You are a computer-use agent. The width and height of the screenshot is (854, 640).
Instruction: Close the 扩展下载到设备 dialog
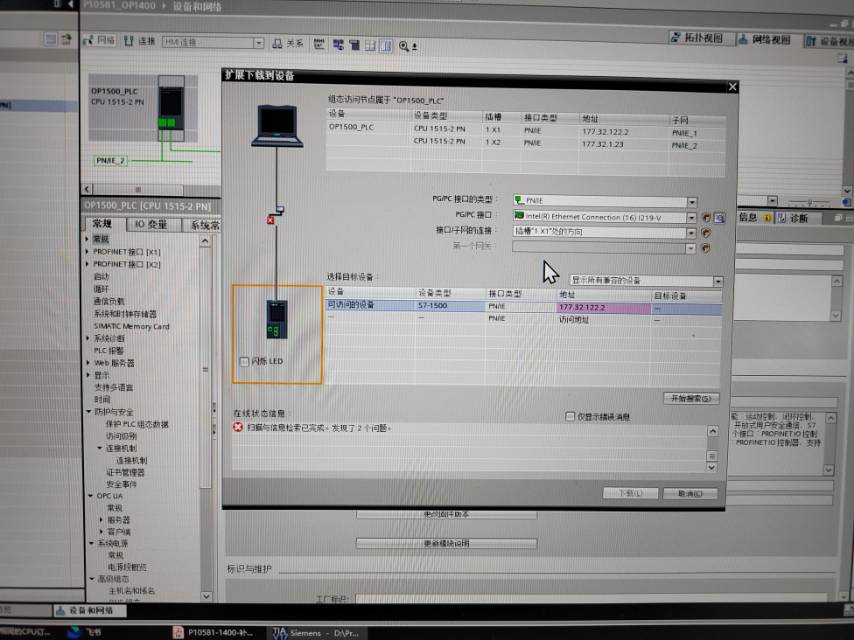pyautogui.click(x=733, y=87)
